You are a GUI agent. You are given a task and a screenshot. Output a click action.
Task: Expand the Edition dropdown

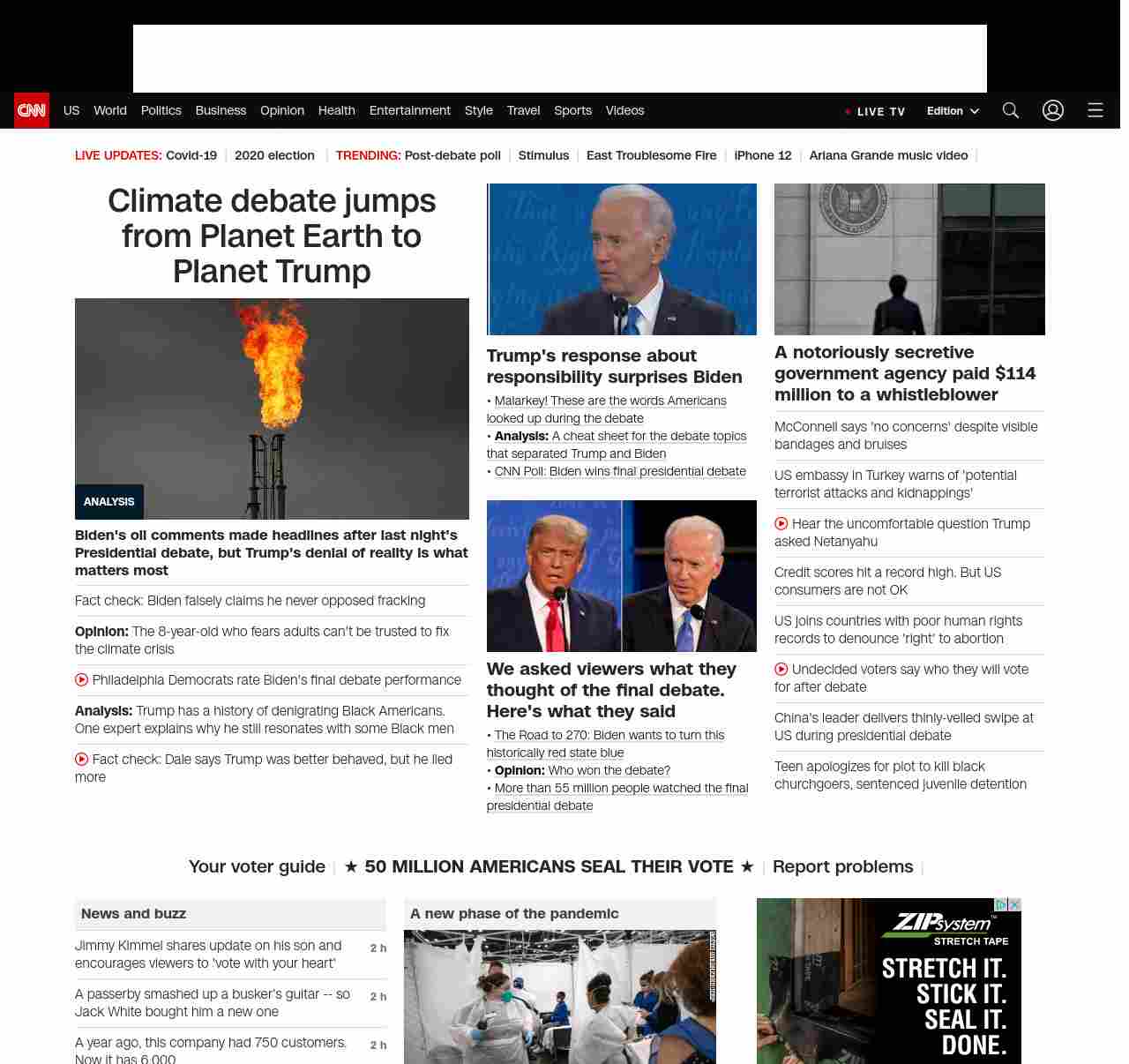[x=953, y=111]
